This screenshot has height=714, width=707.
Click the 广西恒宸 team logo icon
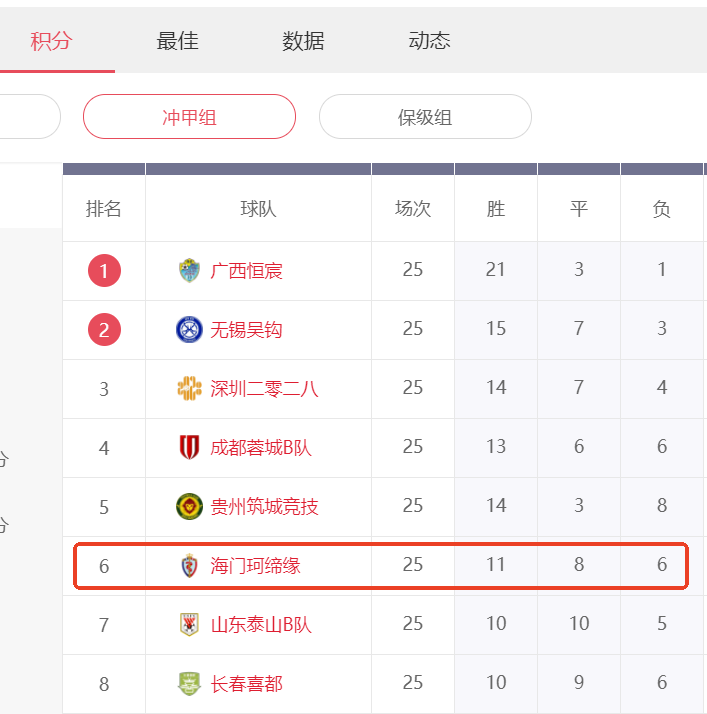[189, 270]
